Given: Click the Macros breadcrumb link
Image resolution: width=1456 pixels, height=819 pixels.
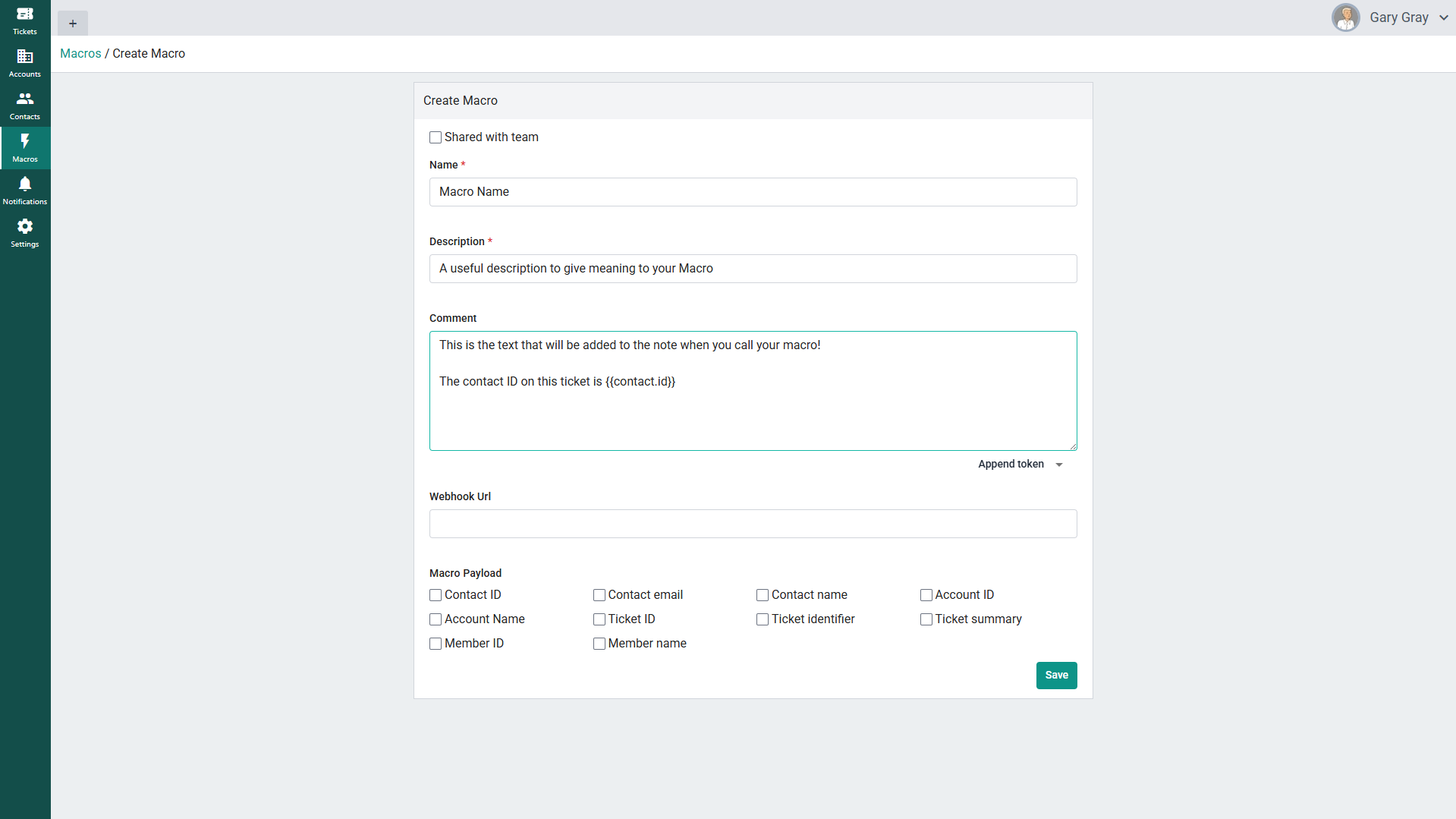Looking at the screenshot, I should click(80, 54).
